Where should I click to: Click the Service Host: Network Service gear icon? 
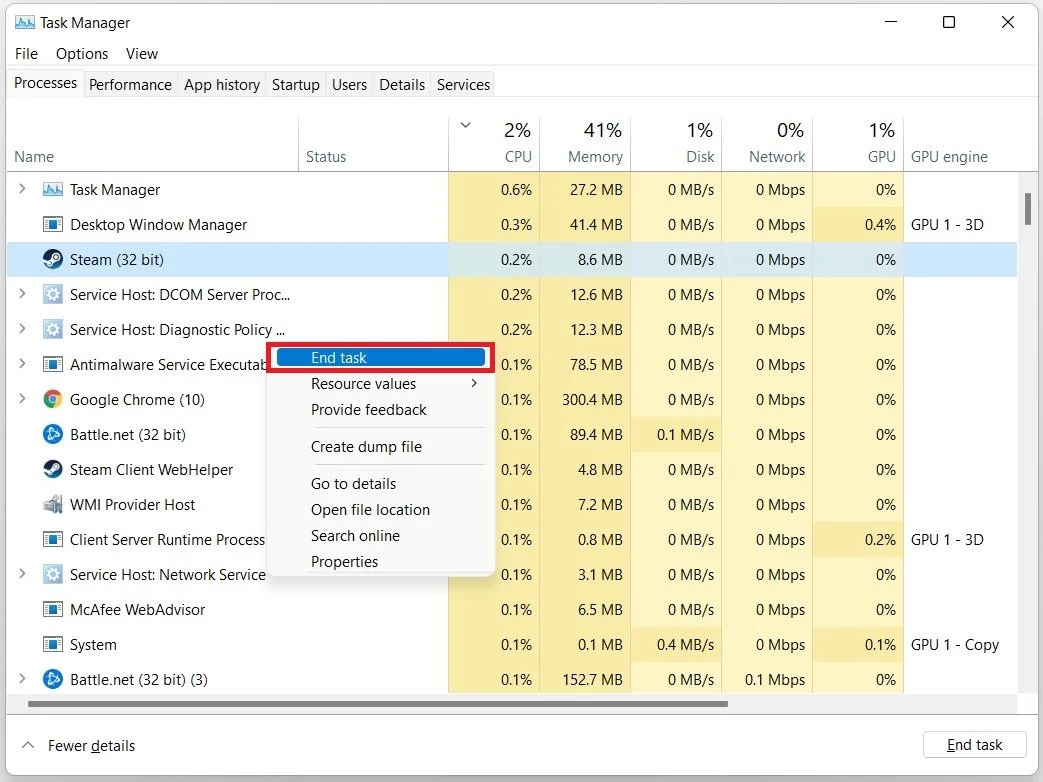coord(53,575)
